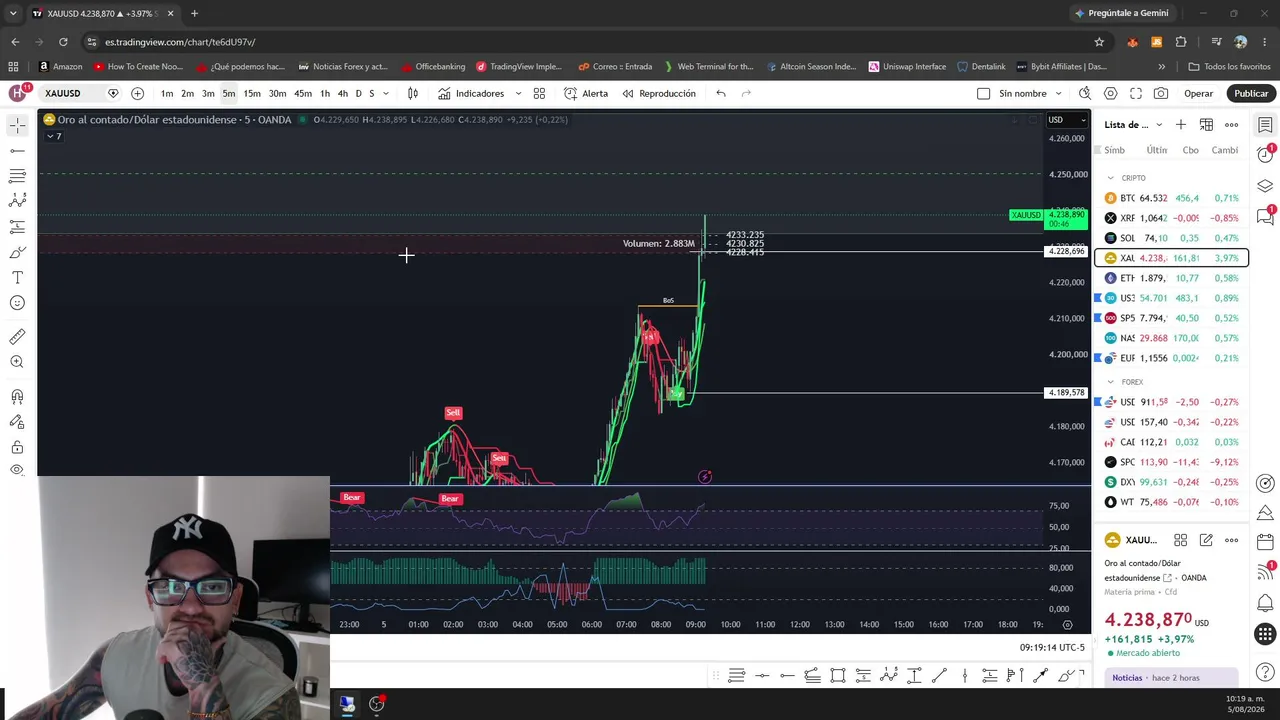Open the Sin nombre layout dropdown
This screenshot has width=1280, height=720.
click(x=1058, y=94)
